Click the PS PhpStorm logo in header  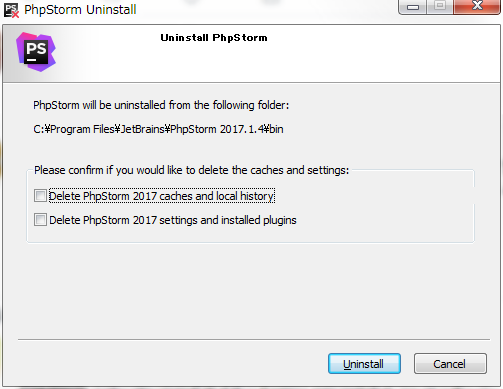tap(36, 52)
